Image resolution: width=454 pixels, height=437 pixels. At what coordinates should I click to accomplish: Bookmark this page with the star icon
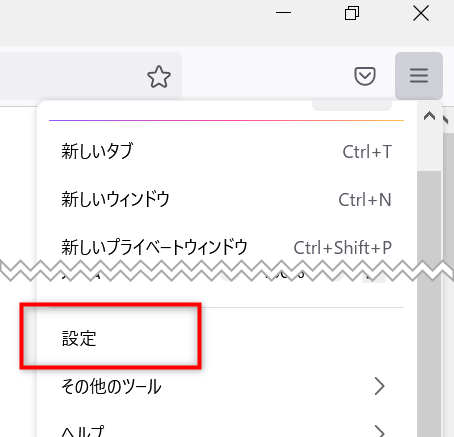(x=159, y=77)
